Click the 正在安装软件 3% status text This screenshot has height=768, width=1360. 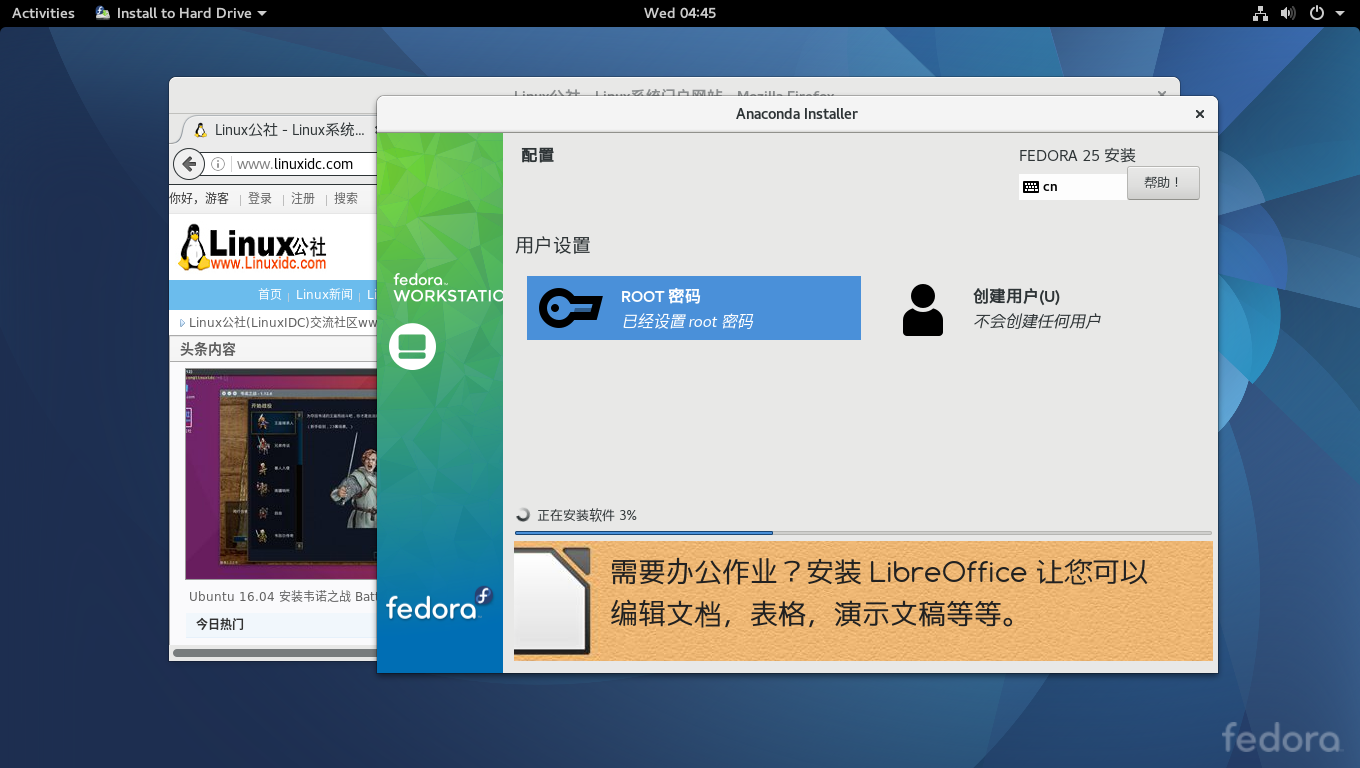coord(587,515)
